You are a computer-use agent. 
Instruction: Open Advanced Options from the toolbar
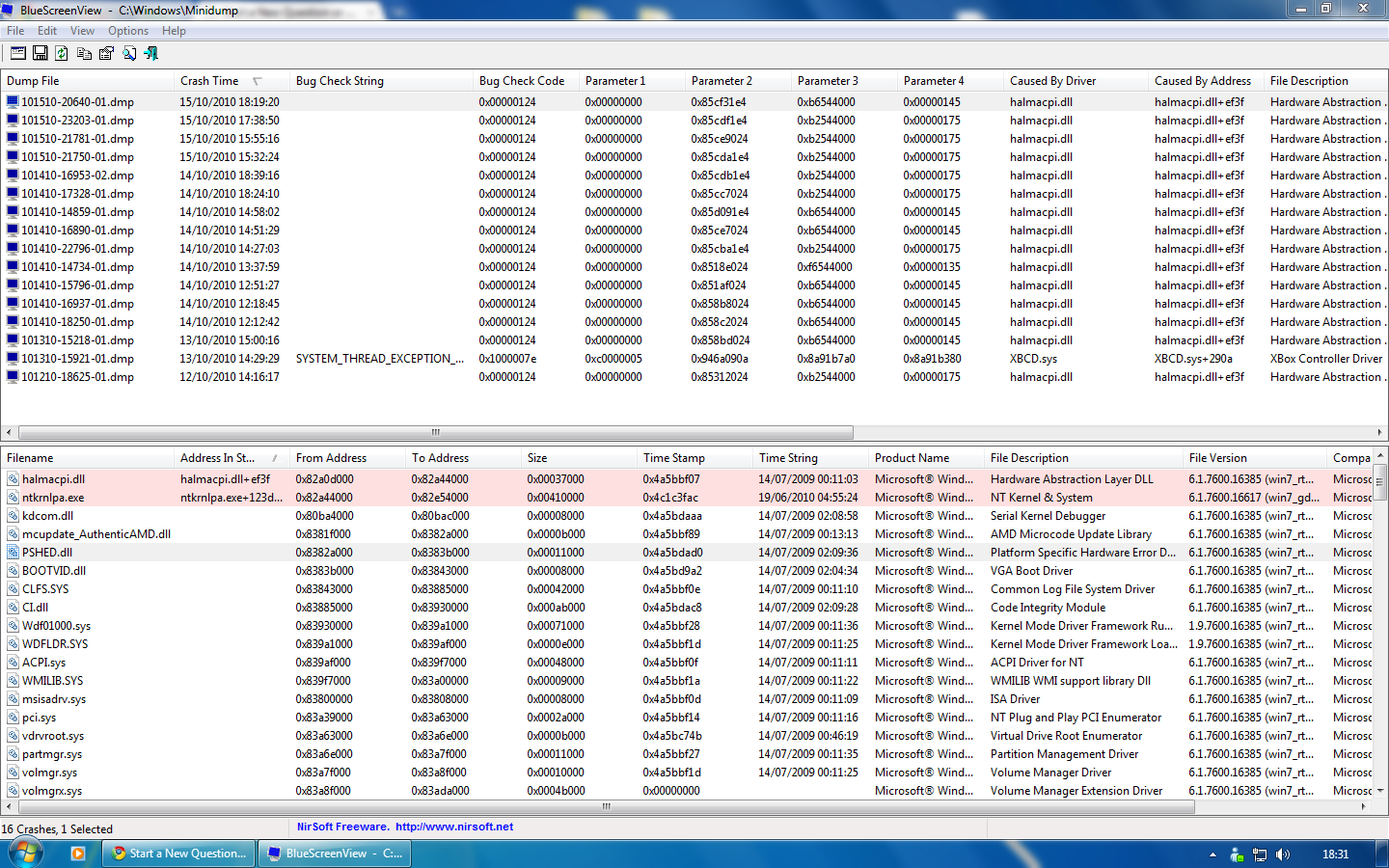click(x=18, y=53)
